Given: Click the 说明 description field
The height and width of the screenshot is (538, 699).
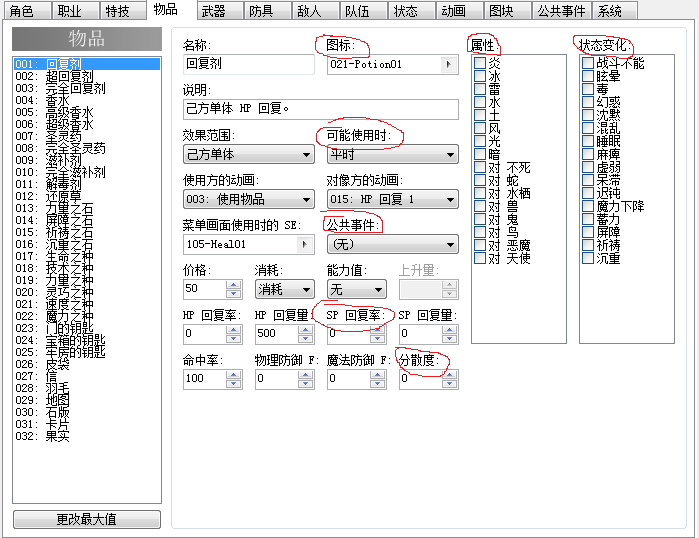Looking at the screenshot, I should point(321,110).
